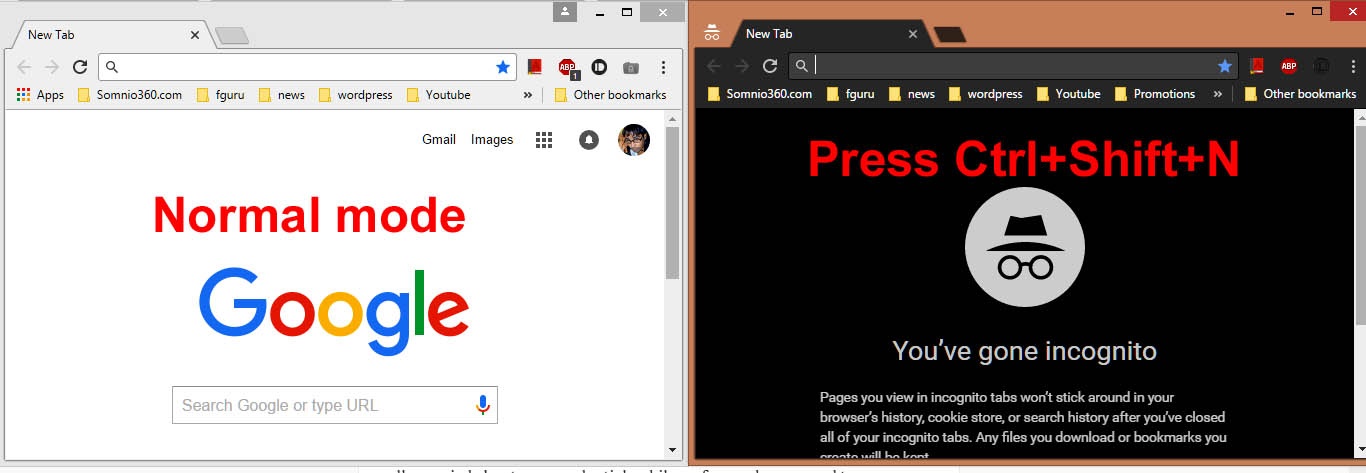1366x473 pixels.
Task: Open Youtube bookmark folder in incognito window
Action: click(x=1069, y=94)
